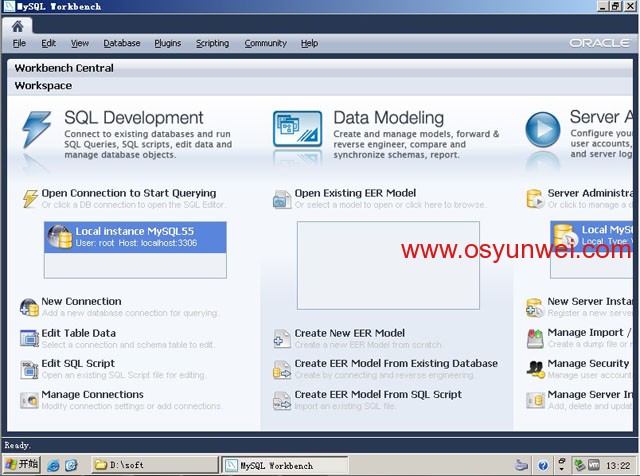Click the Open Connection to Start Querying icon
The image size is (640, 476).
click(x=30, y=199)
